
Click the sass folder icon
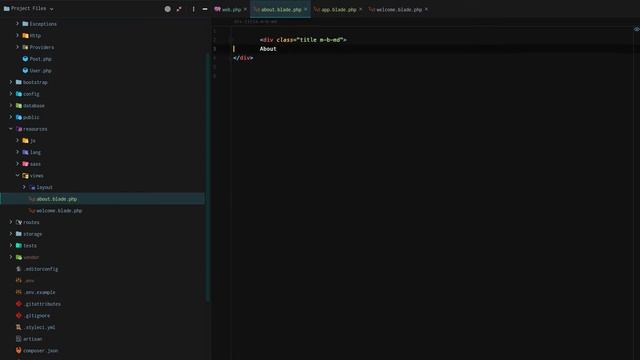click(x=25, y=164)
